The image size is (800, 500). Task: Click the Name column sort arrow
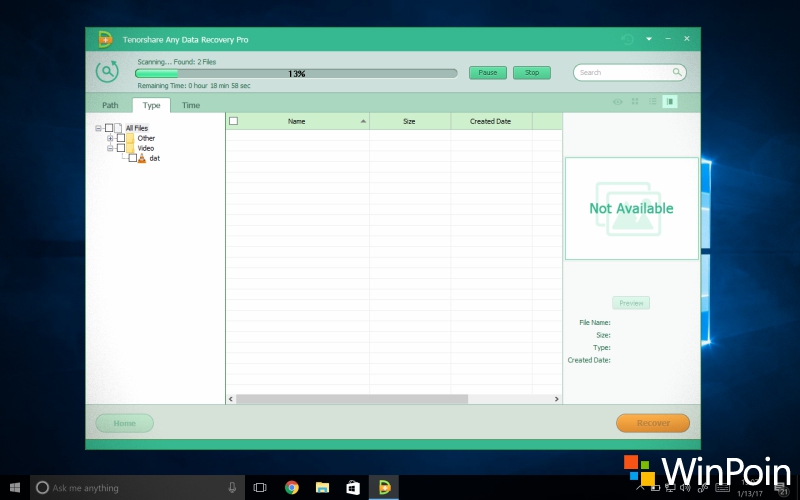point(363,121)
